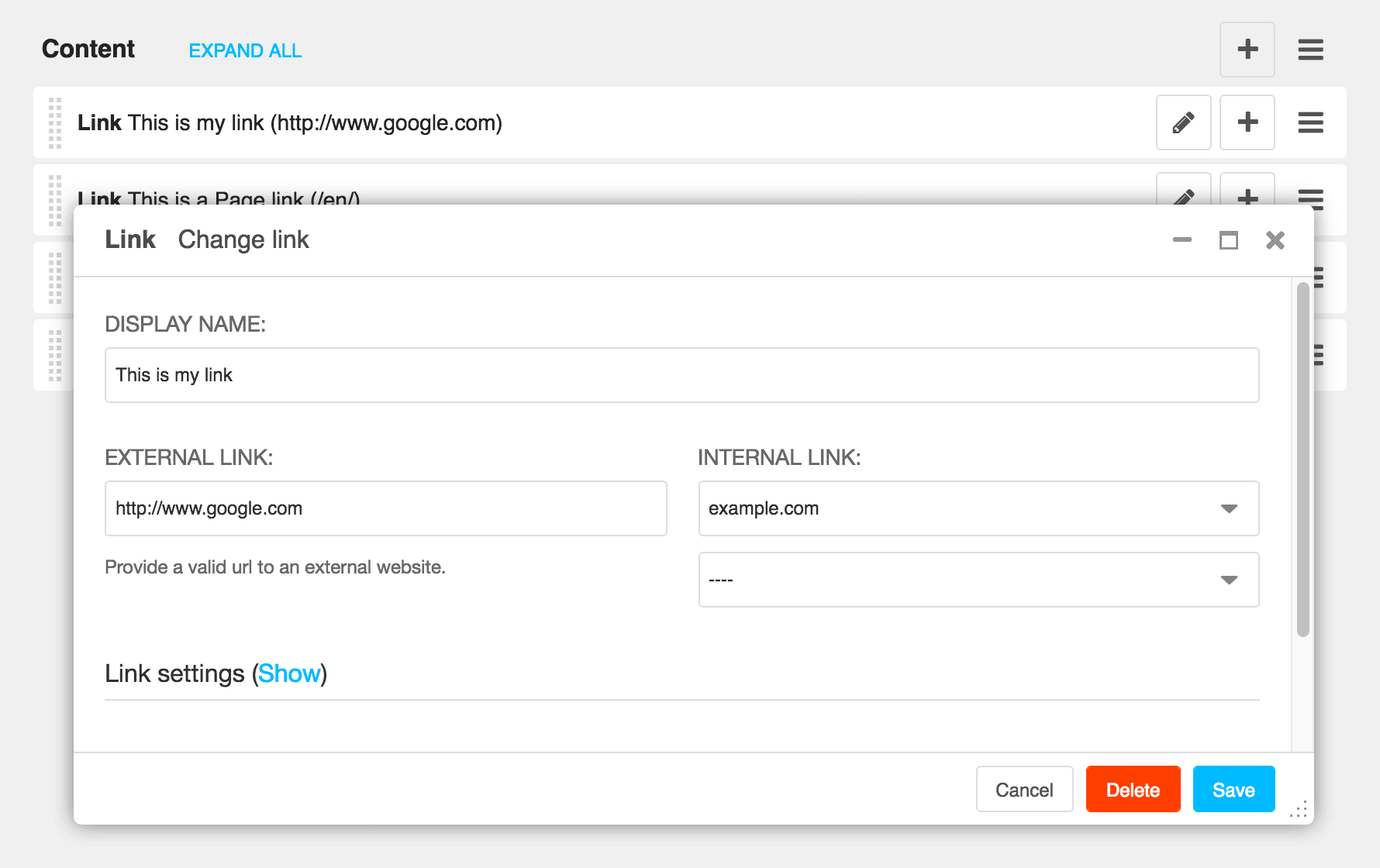Click the plus icon in Content header
This screenshot has height=868, width=1380.
pyautogui.click(x=1247, y=50)
